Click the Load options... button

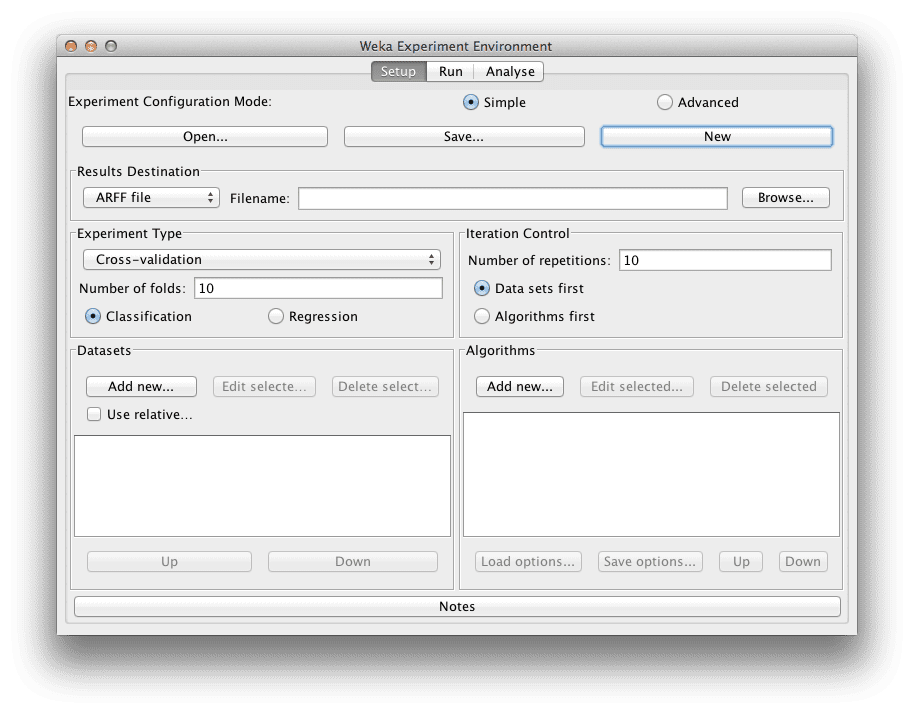[528, 561]
